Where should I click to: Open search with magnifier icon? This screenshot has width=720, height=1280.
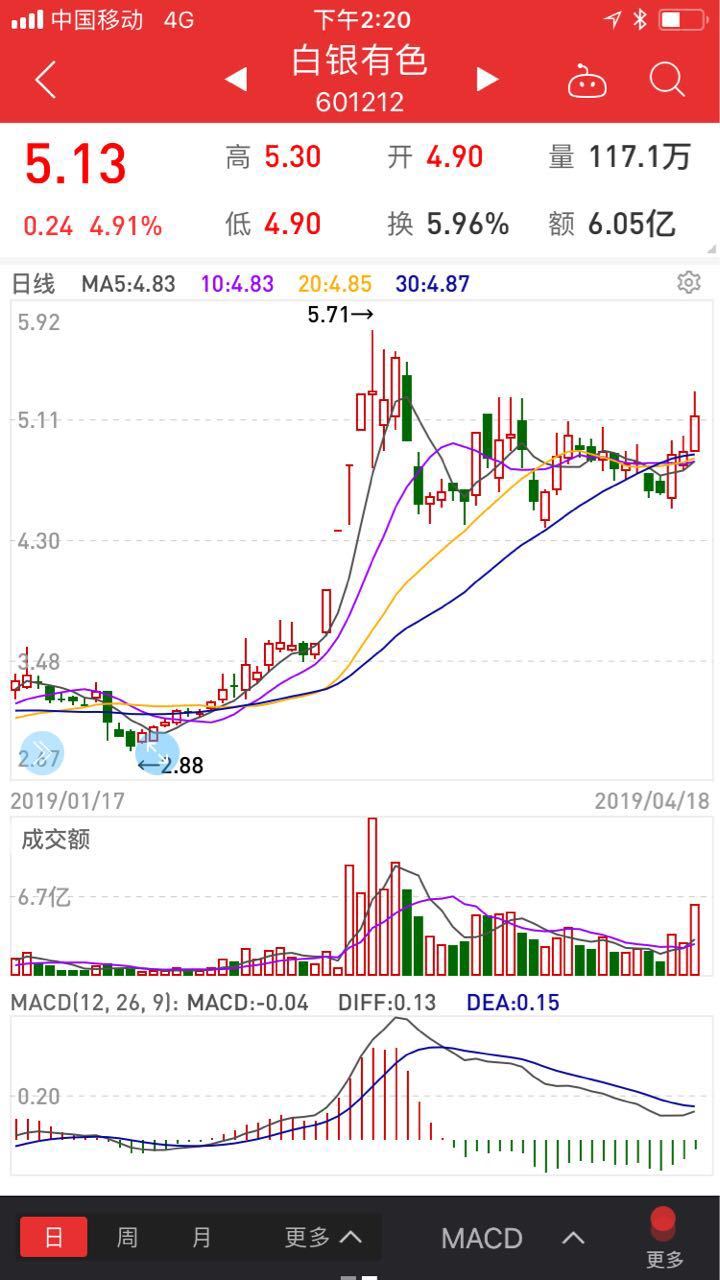coord(666,79)
